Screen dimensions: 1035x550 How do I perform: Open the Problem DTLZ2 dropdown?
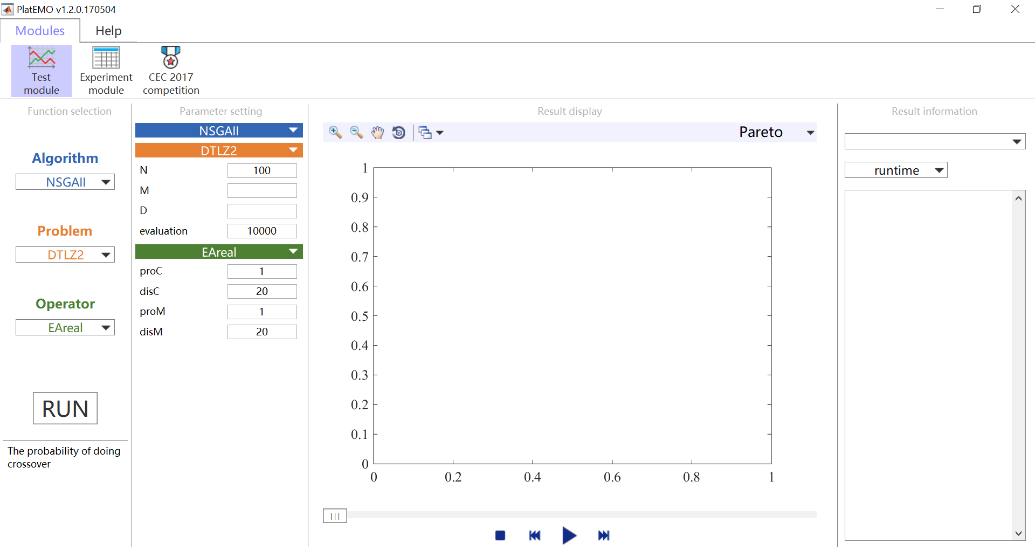65,255
